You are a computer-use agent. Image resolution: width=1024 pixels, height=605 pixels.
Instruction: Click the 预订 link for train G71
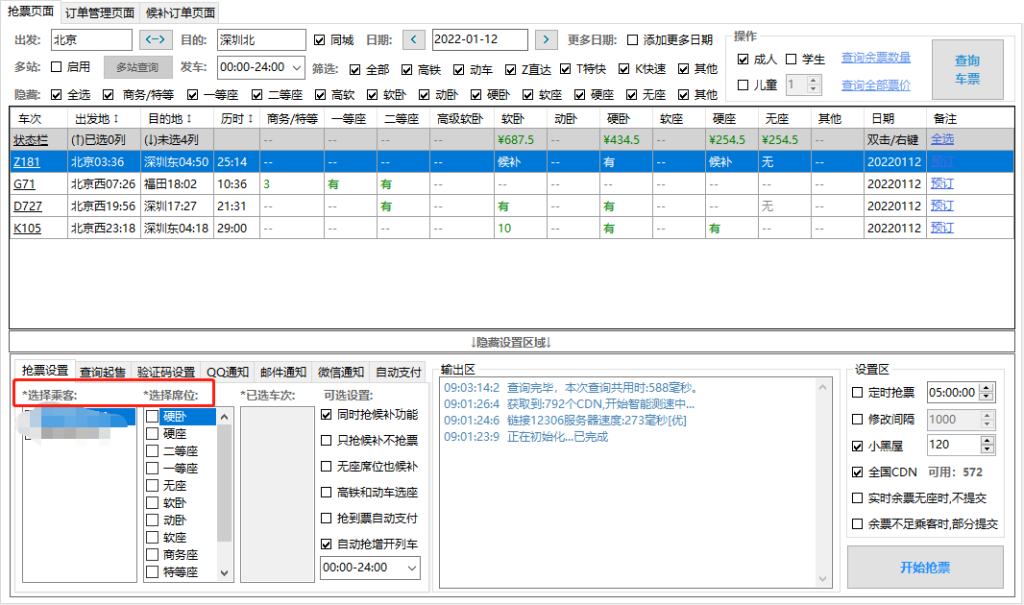pyautogui.click(x=943, y=183)
